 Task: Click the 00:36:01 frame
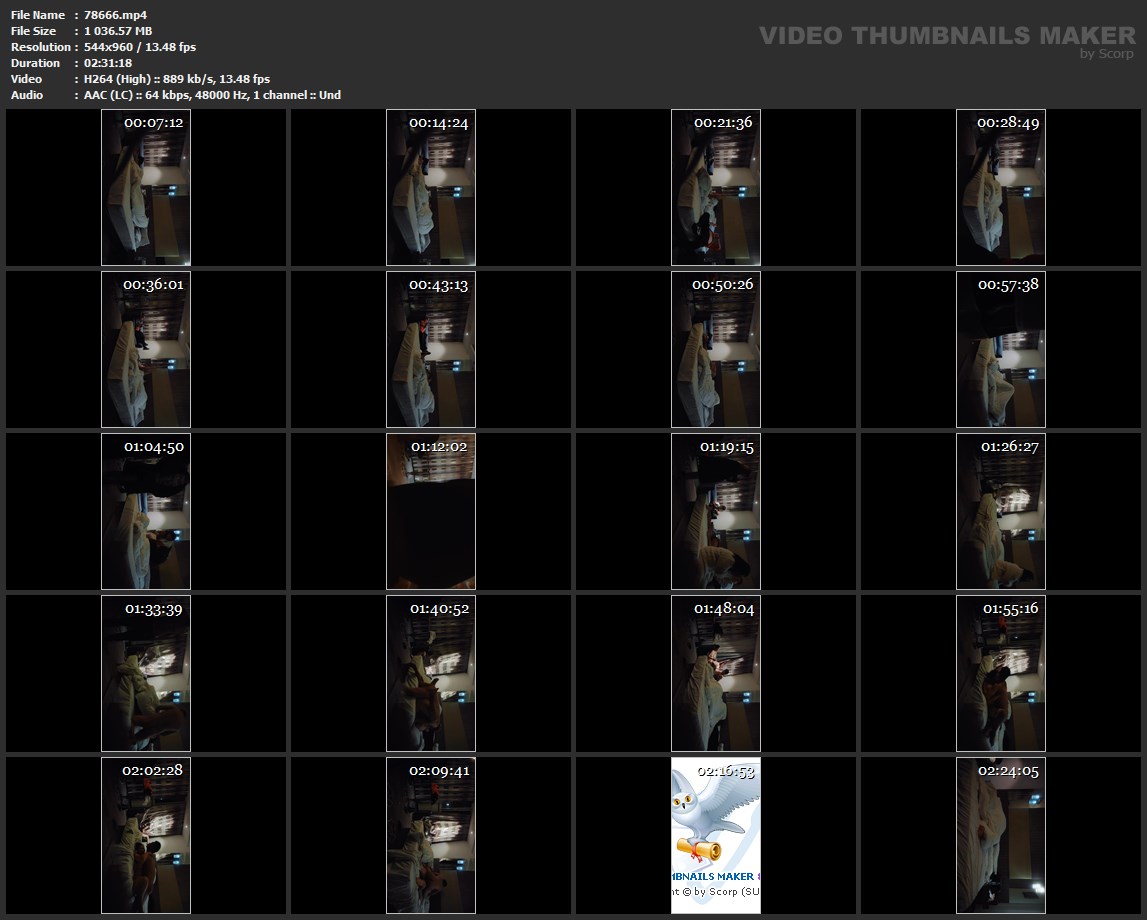coord(146,350)
